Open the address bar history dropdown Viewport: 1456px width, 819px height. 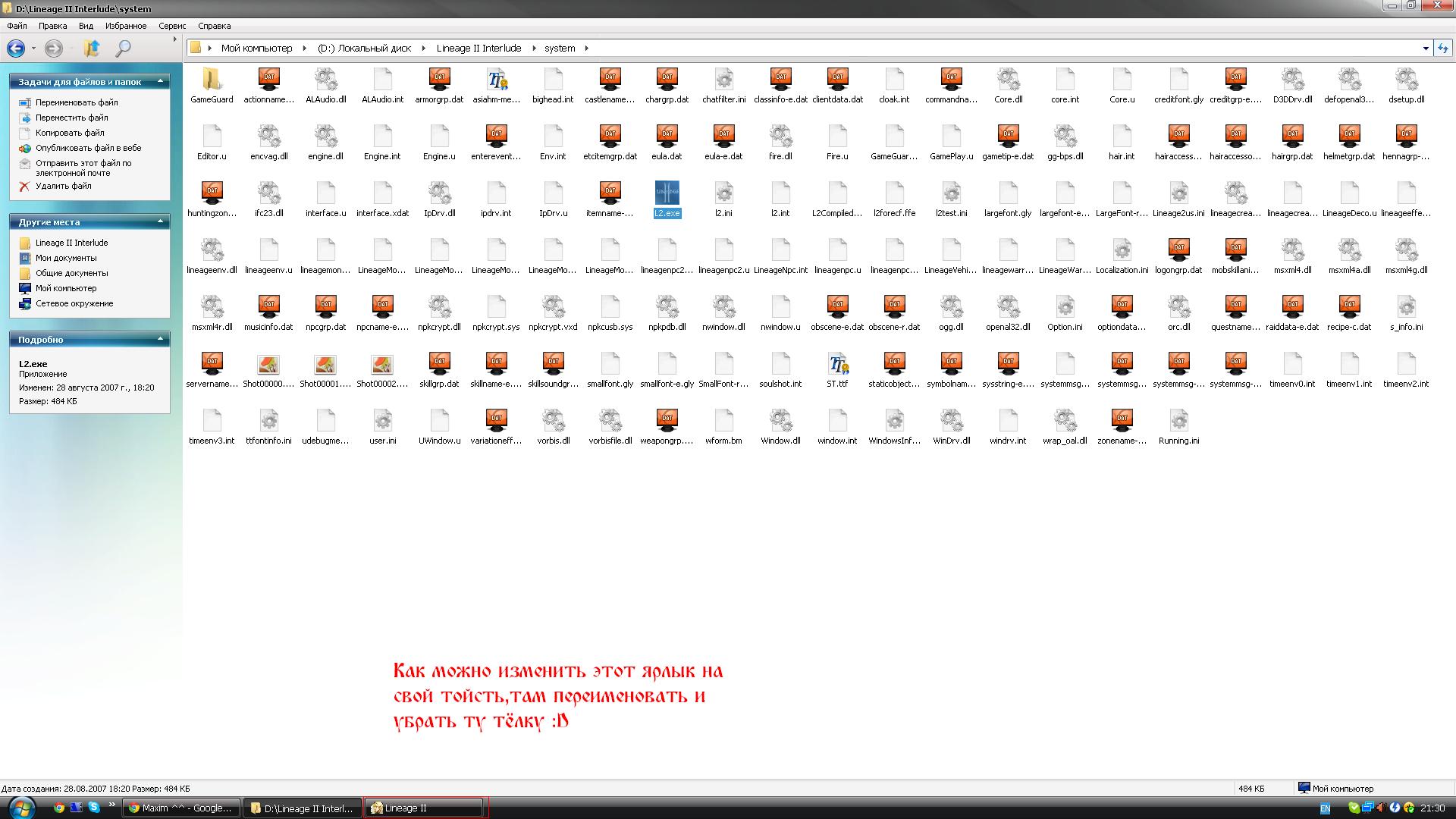(1426, 48)
